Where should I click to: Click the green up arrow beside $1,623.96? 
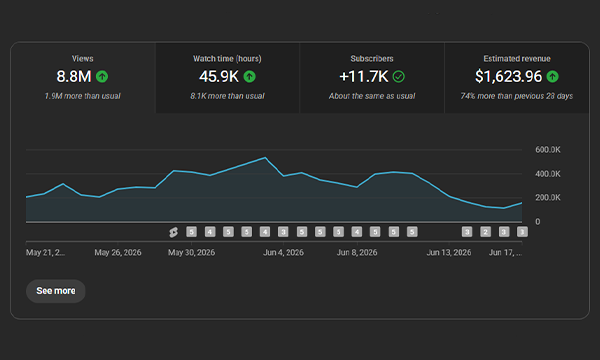point(552,77)
